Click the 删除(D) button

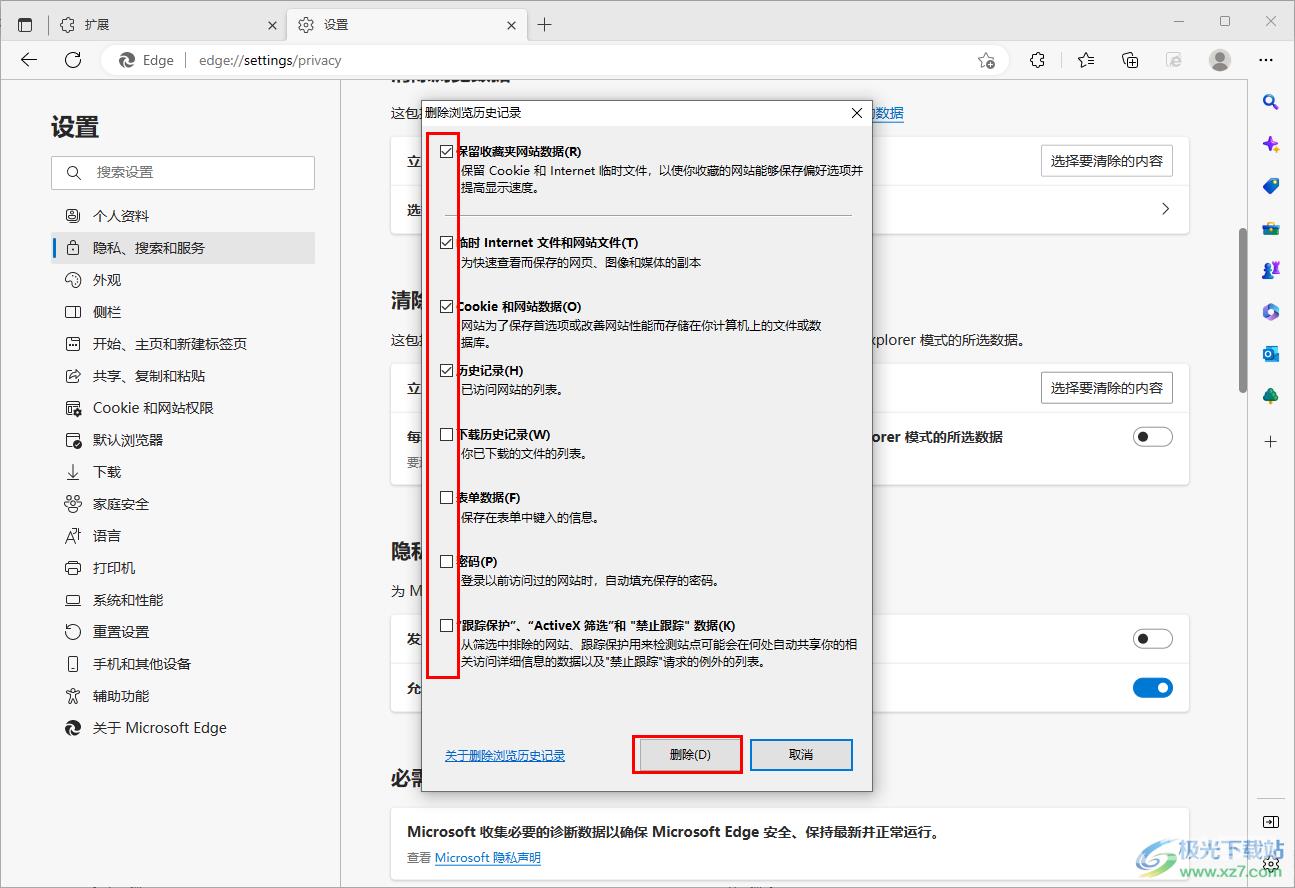[689, 755]
